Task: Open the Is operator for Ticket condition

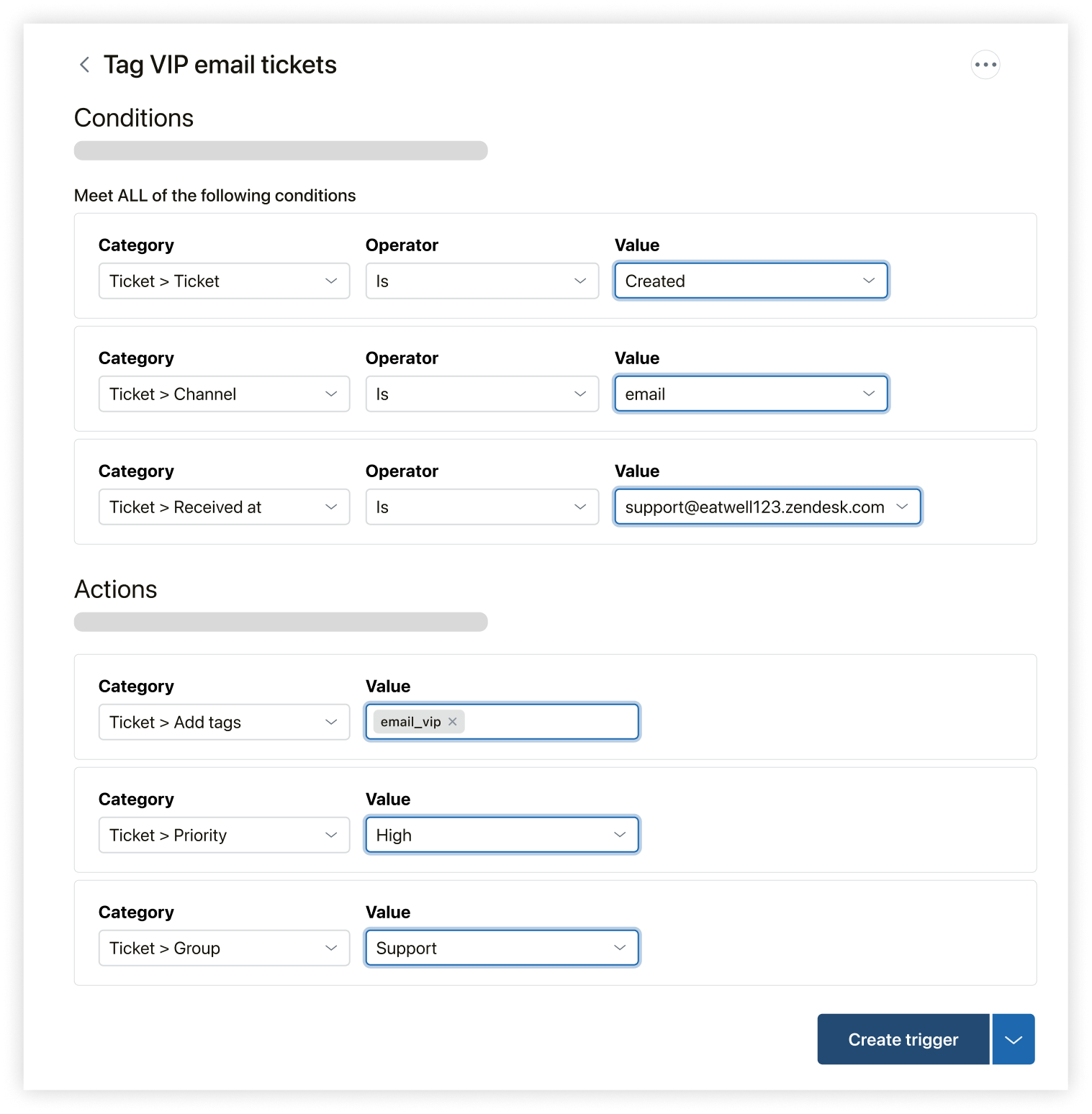Action: pyautogui.click(x=482, y=281)
